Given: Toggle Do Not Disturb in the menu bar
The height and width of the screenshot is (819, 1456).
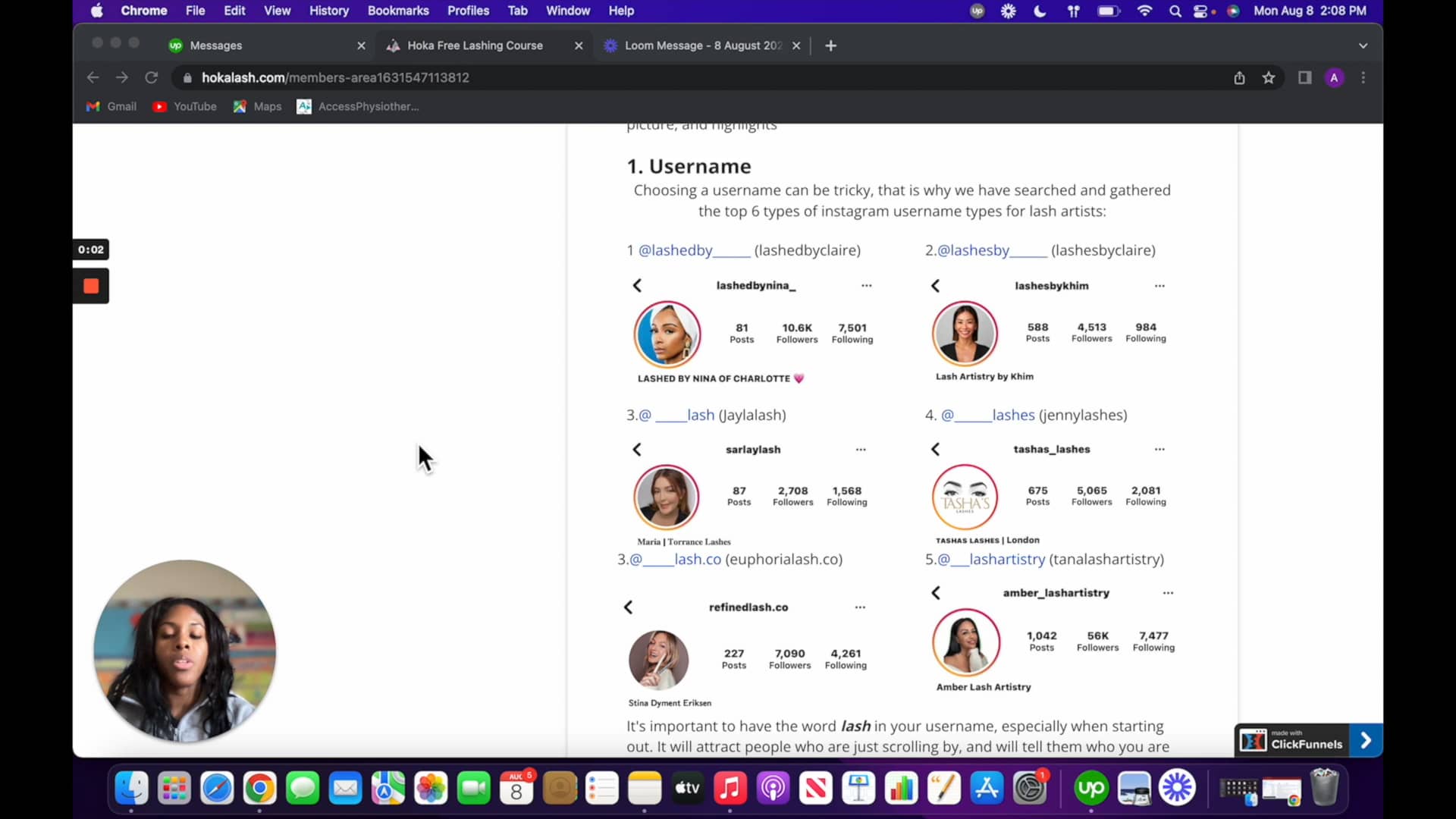Looking at the screenshot, I should click(1039, 11).
